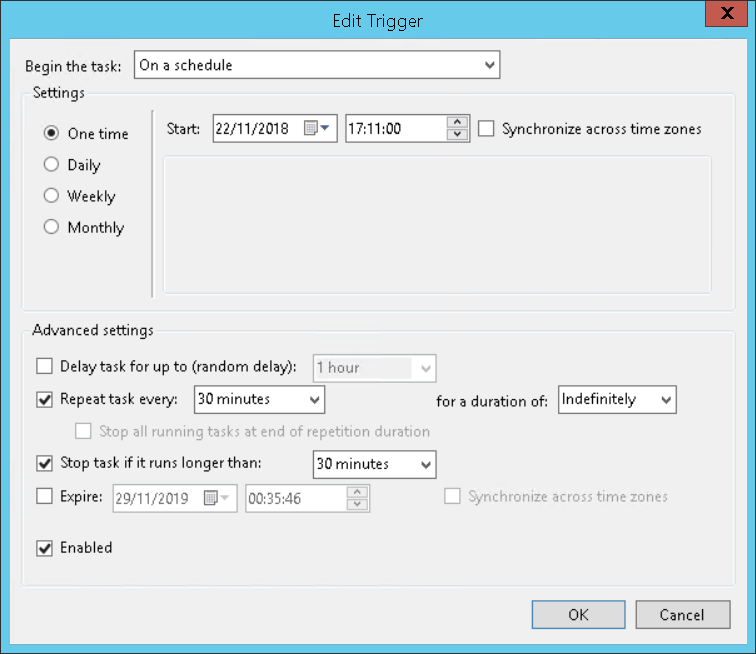Enable the Delay task random delay checkbox
The height and width of the screenshot is (654, 756).
pos(44,367)
